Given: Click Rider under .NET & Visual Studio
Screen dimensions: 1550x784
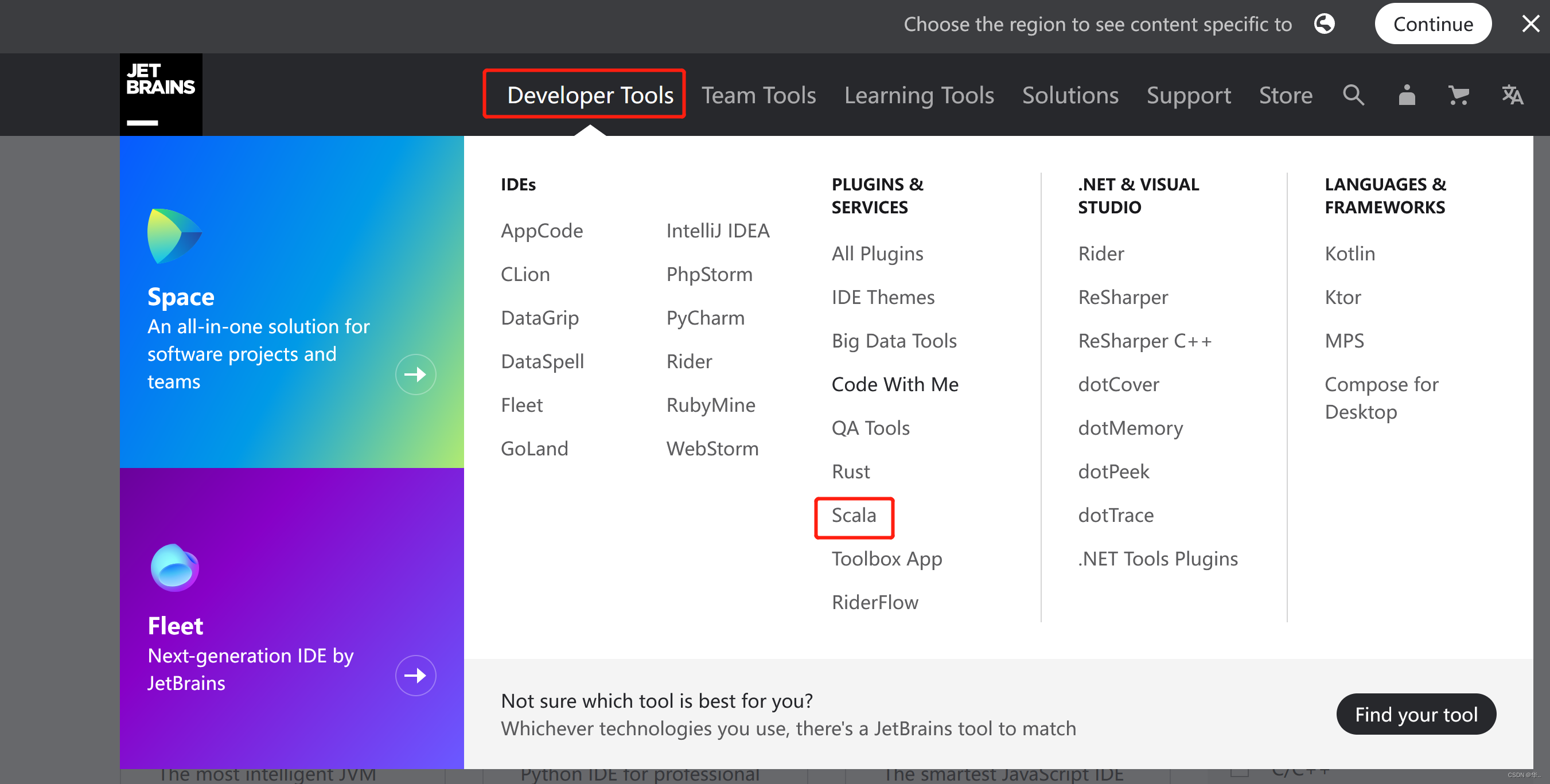Looking at the screenshot, I should point(1100,253).
